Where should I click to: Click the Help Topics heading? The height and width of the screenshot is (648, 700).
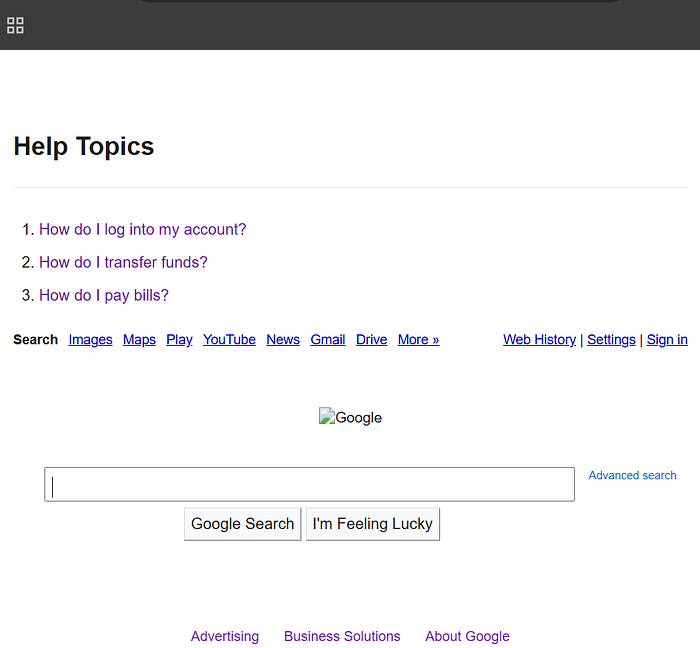[84, 146]
